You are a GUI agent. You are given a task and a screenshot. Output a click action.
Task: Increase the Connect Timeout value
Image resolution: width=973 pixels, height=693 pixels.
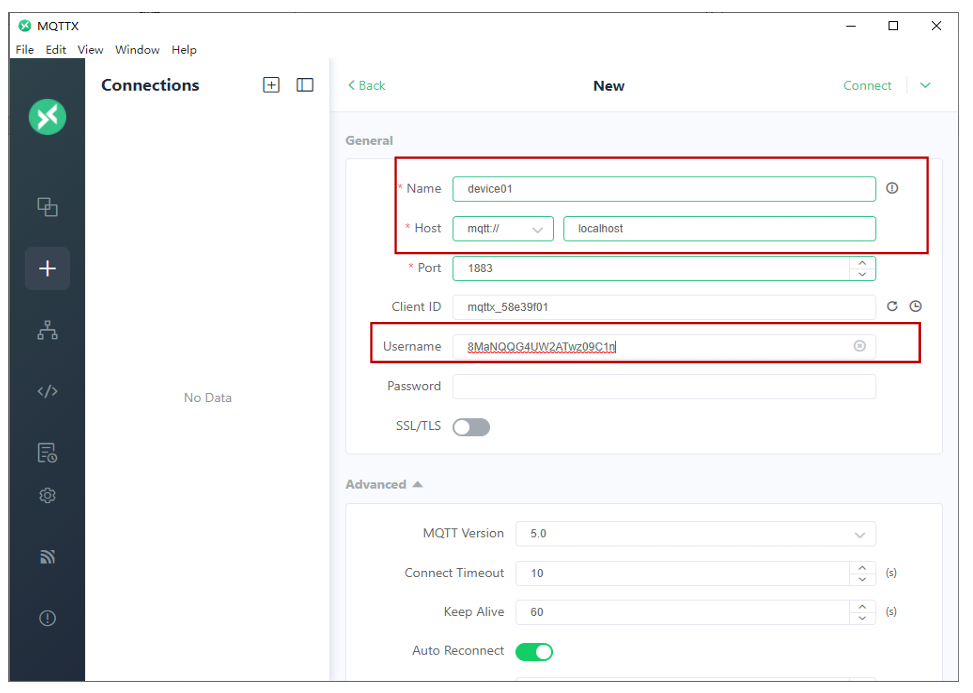(x=862, y=567)
